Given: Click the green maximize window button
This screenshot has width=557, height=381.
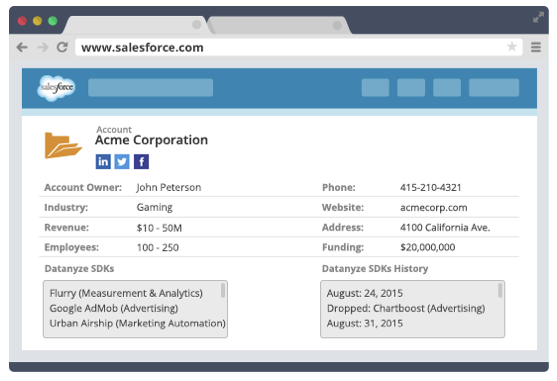Looking at the screenshot, I should (53, 21).
